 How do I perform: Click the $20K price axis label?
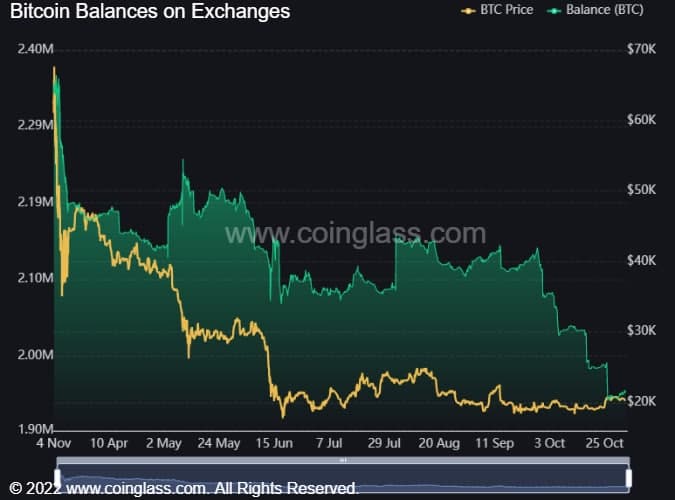pos(641,401)
